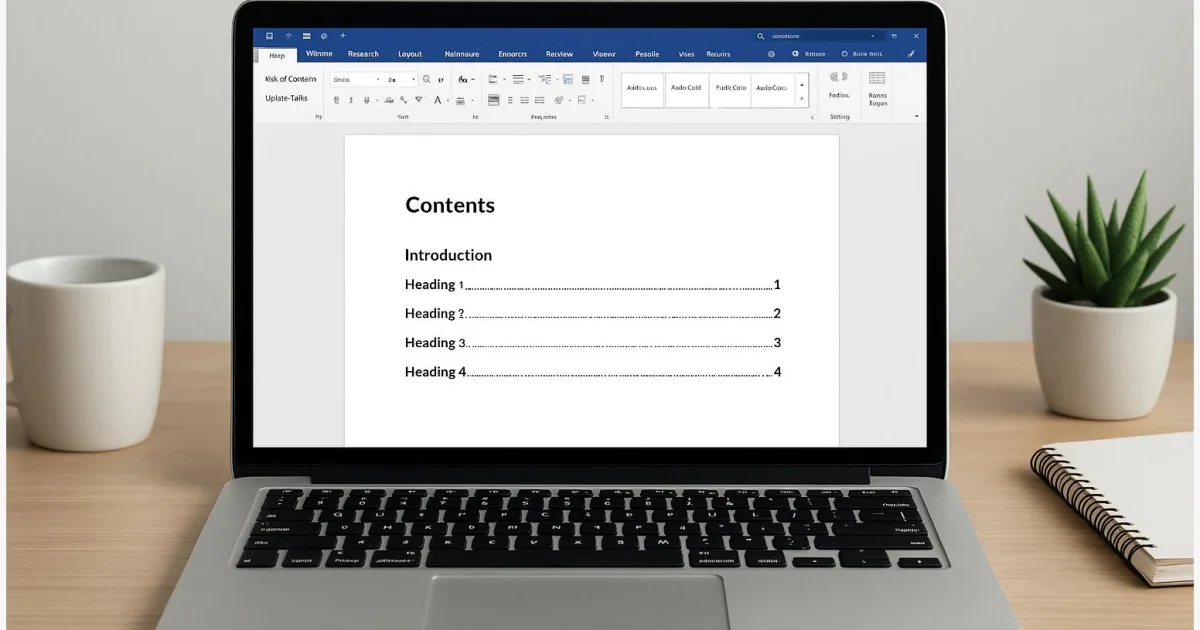
Task: Click the save icon in title bar
Action: click(x=269, y=36)
